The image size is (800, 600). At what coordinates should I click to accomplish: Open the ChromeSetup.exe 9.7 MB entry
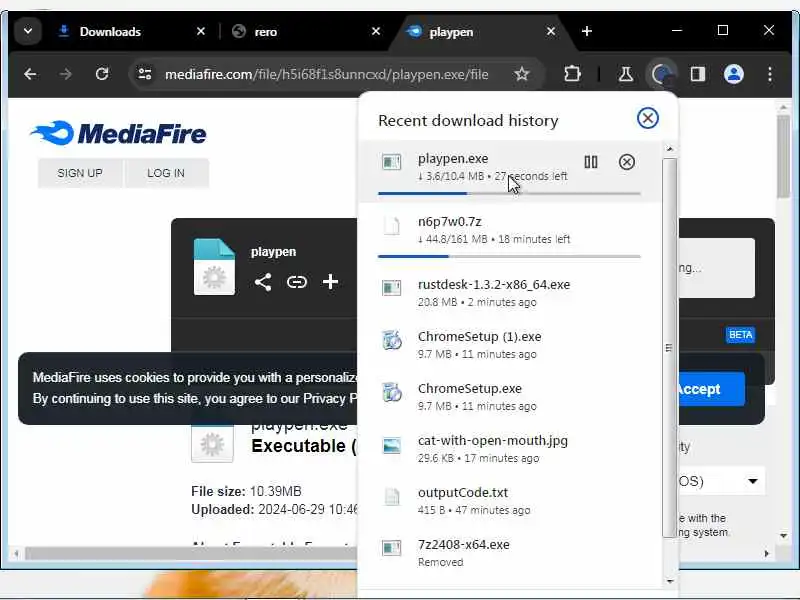pos(509,397)
